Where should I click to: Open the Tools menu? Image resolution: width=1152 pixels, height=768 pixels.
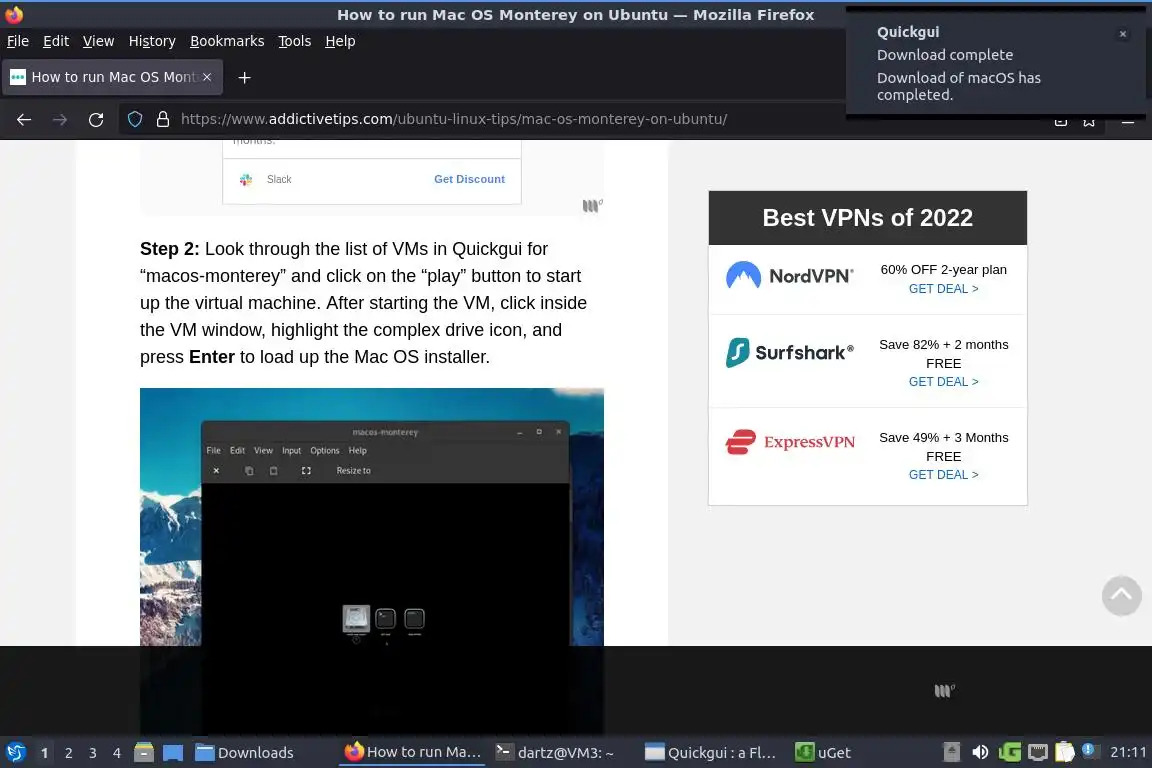click(295, 41)
